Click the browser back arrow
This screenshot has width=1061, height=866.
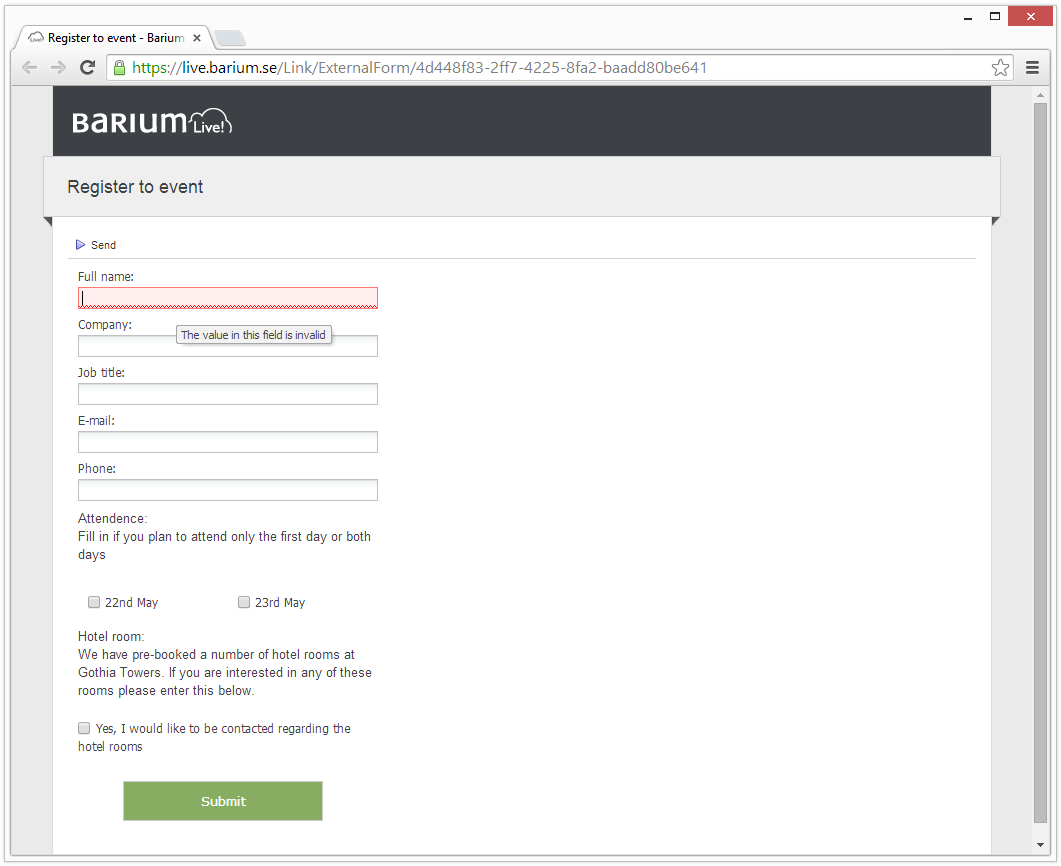click(x=30, y=68)
